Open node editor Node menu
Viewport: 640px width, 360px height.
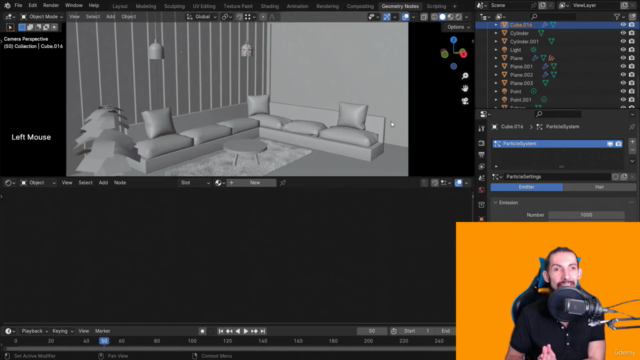click(x=120, y=182)
